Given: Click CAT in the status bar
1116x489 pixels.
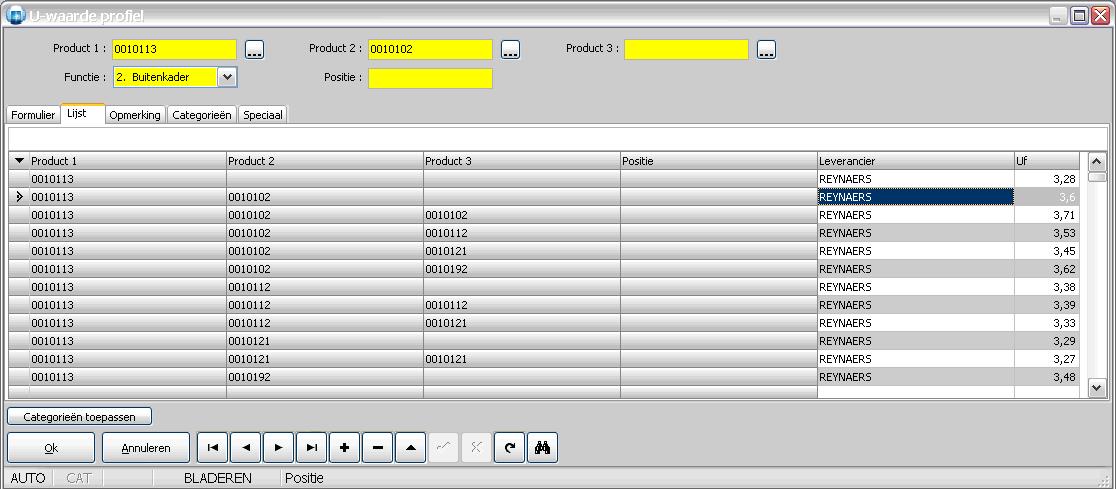Looking at the screenshot, I should click(x=79, y=478).
